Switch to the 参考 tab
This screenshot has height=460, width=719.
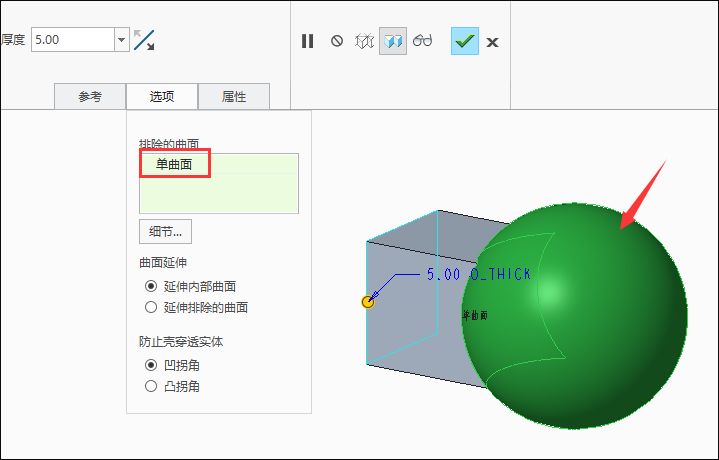click(x=90, y=96)
